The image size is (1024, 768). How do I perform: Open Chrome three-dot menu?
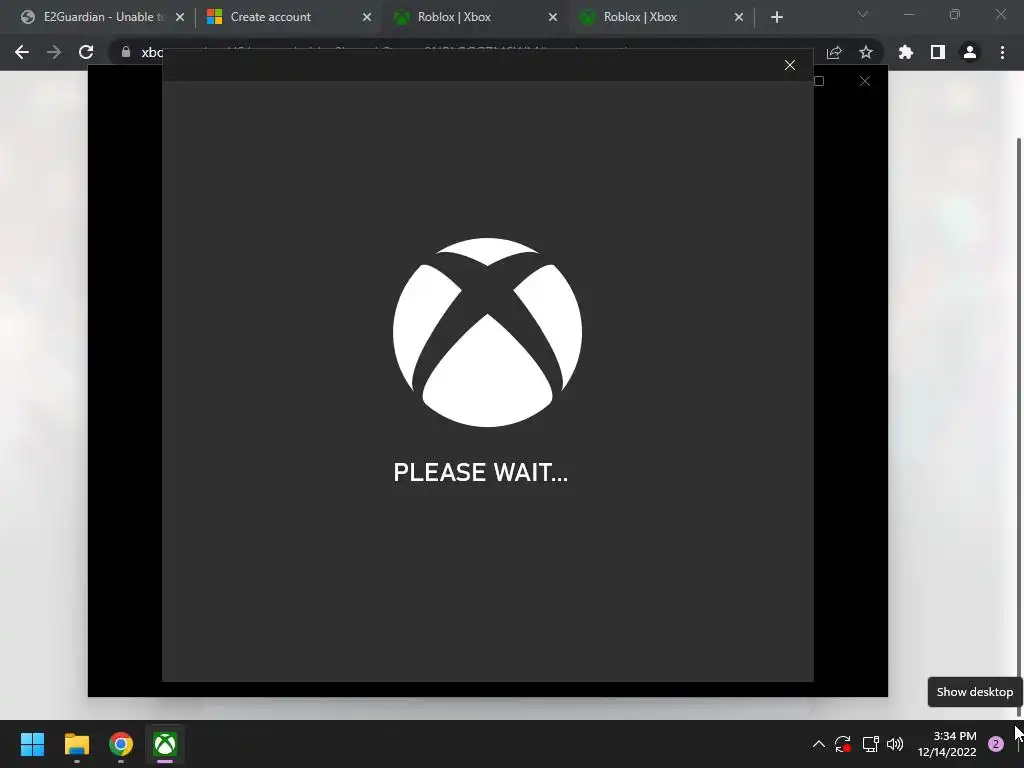[x=1002, y=52]
